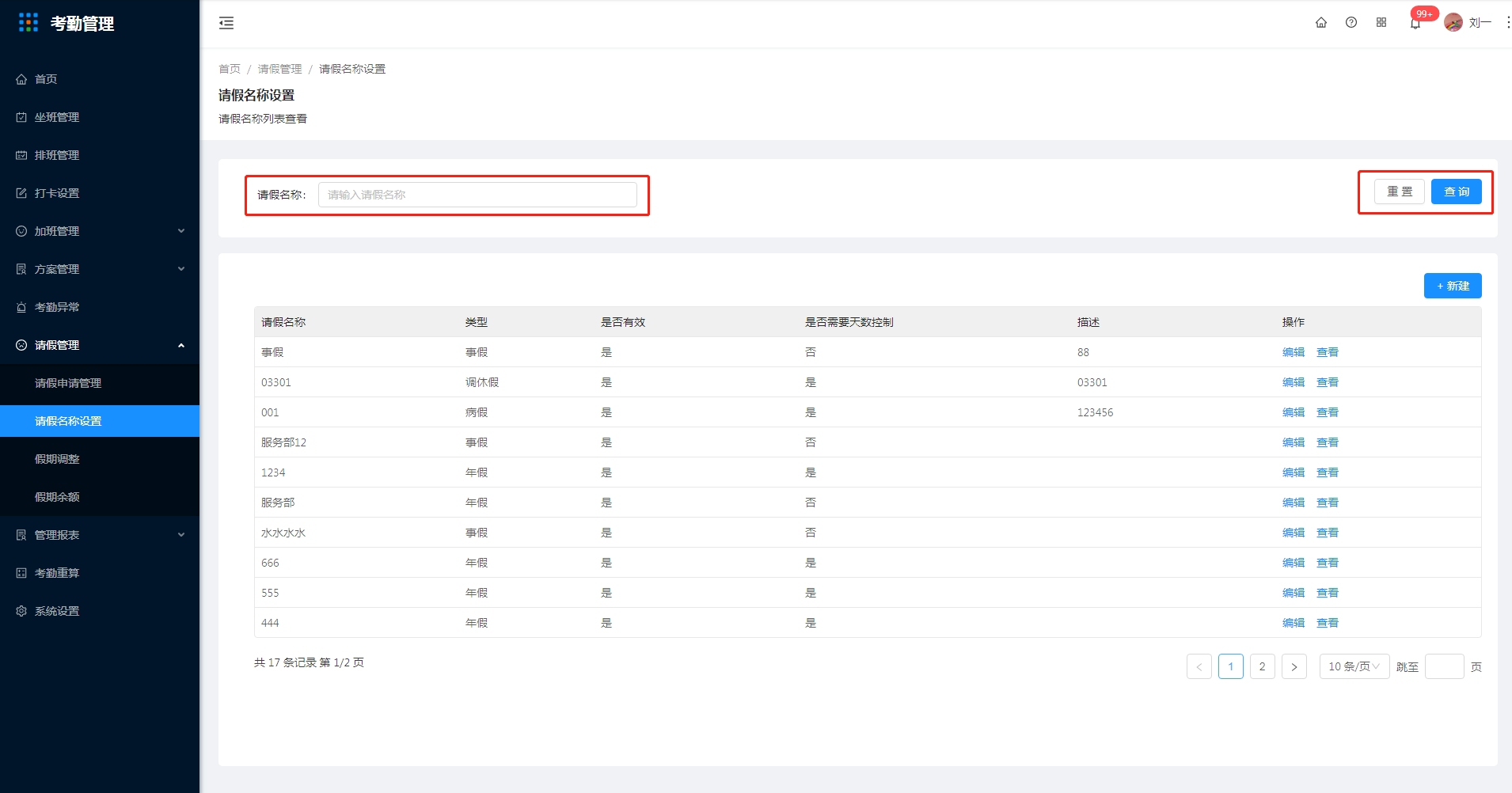Open 首页 in the sidebar menu

tap(100, 79)
